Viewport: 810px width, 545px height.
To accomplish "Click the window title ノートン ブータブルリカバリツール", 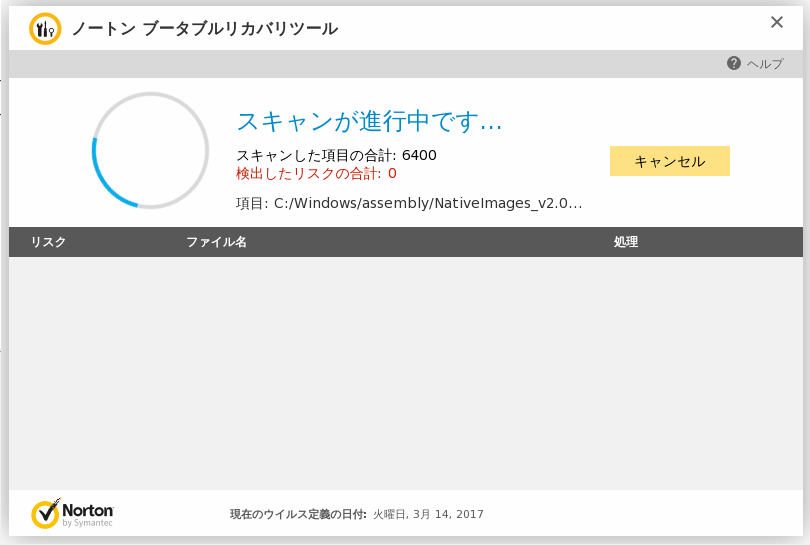I will click(205, 28).
